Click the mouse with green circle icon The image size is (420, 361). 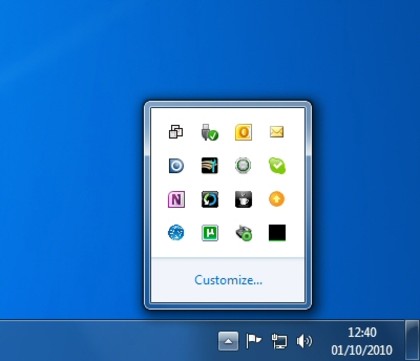tap(244, 233)
